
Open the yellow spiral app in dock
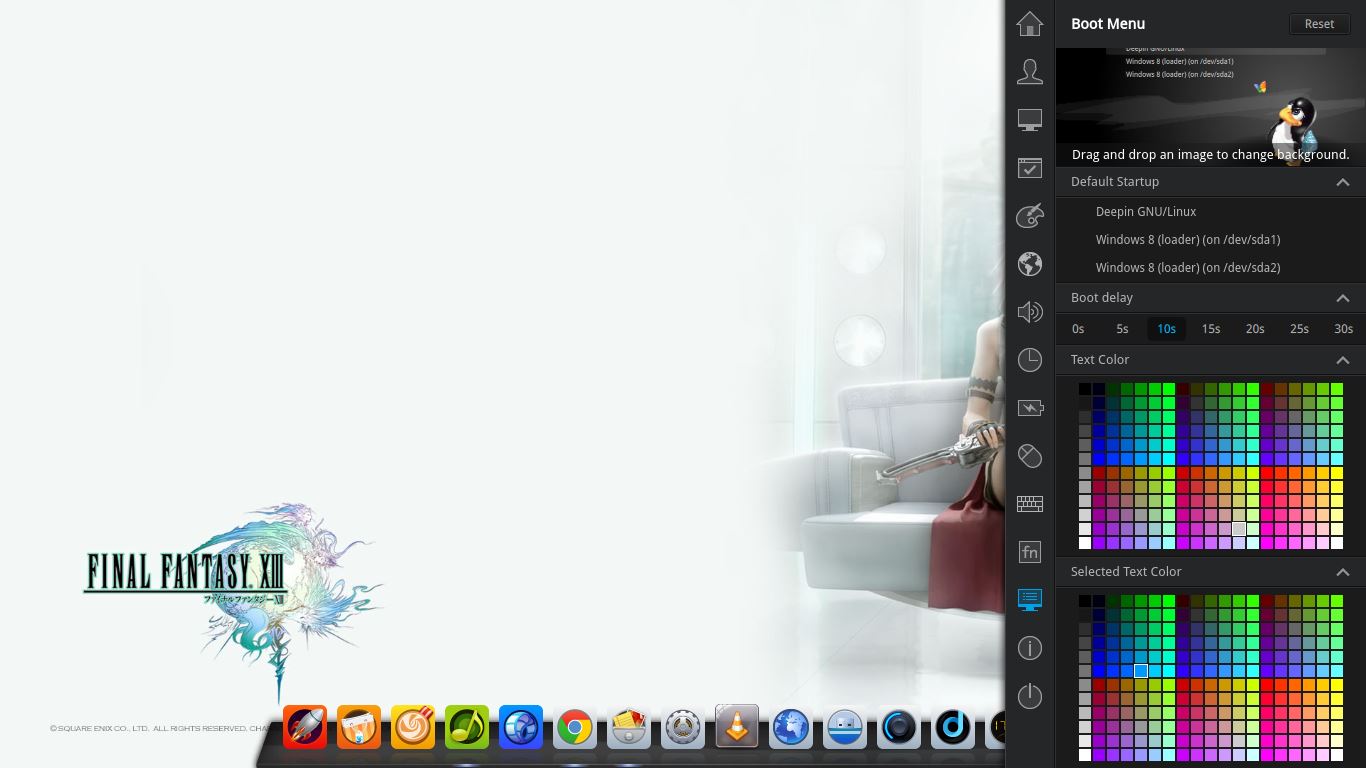pos(413,727)
